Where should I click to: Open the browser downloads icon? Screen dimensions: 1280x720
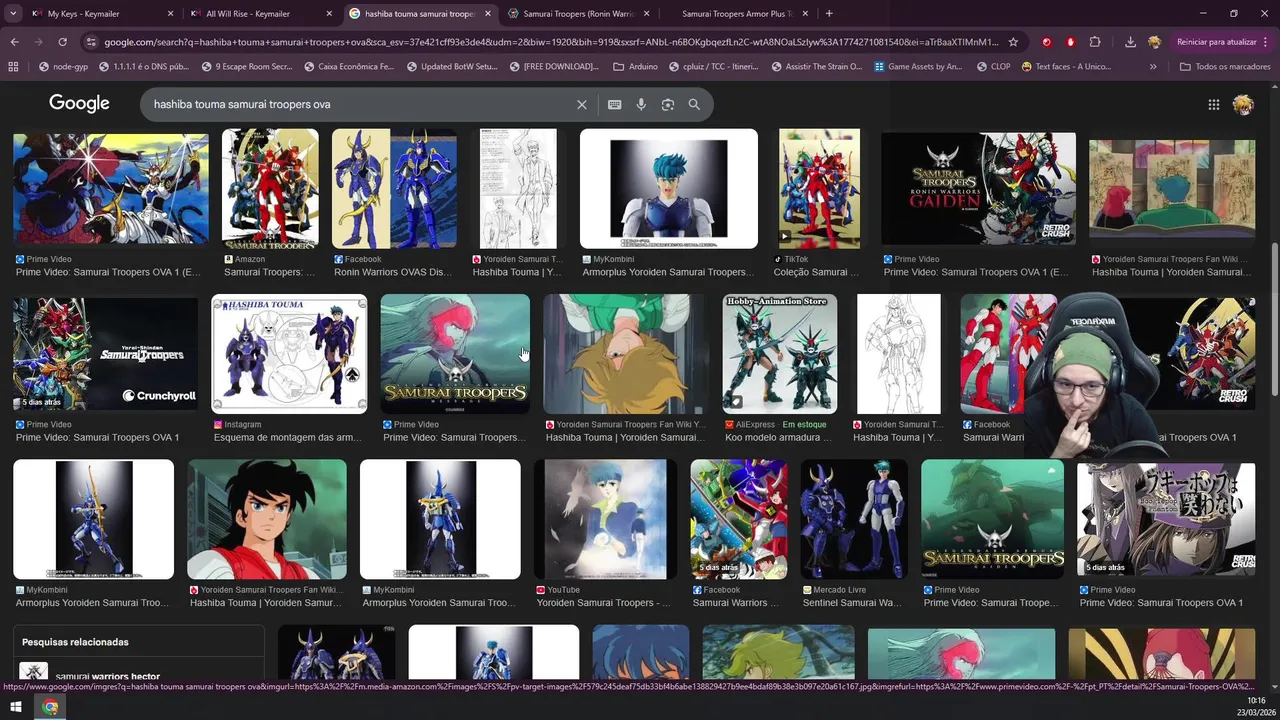pyautogui.click(x=1130, y=42)
